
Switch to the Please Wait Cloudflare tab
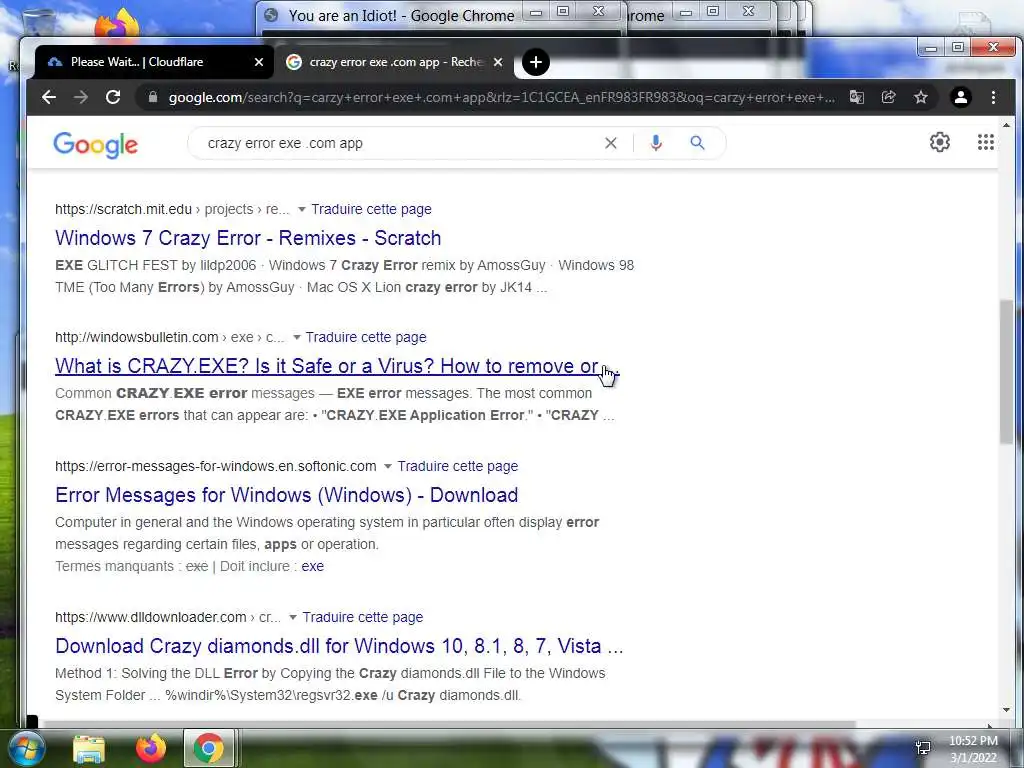(x=153, y=62)
